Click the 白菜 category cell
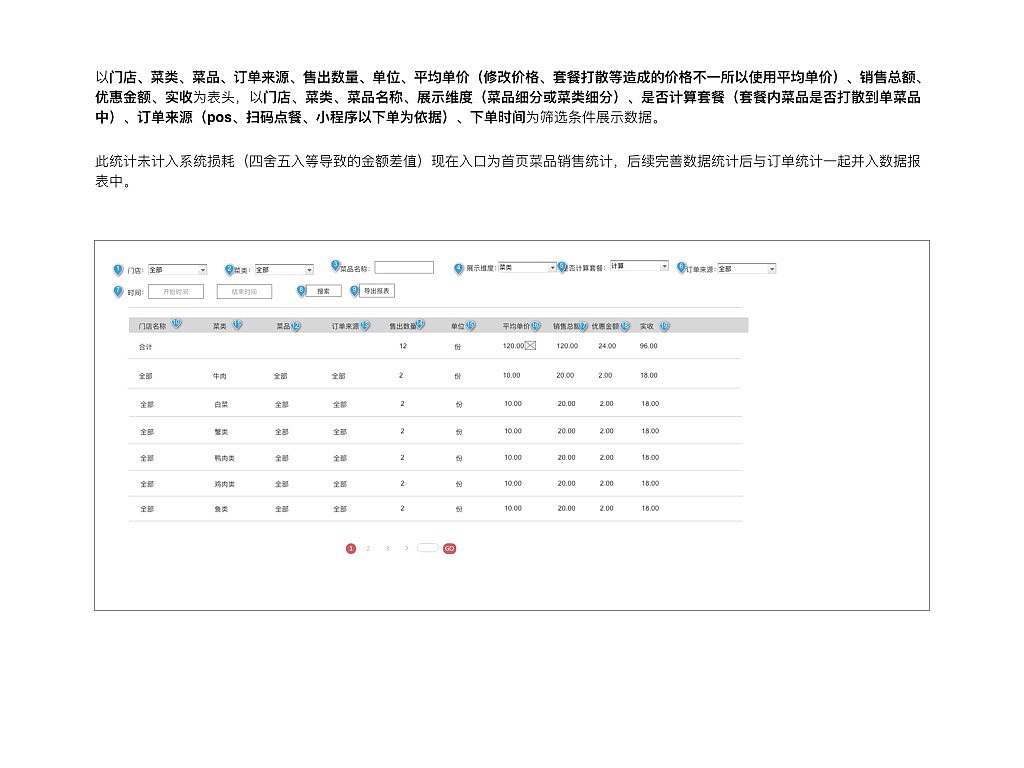Screen dimensions: 1024x768 tap(221, 404)
